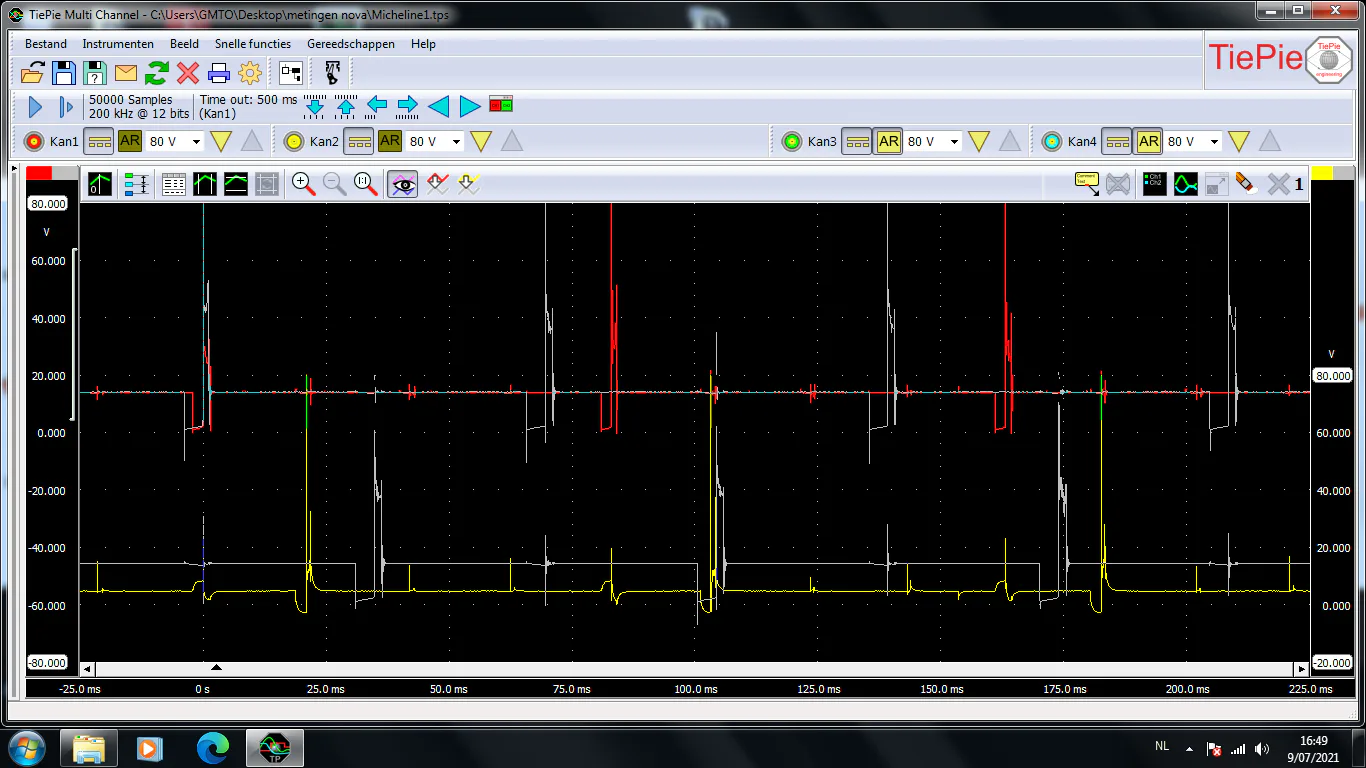Start continuous measurement with the play button
Viewport: 1366px width, 768px height.
36,106
